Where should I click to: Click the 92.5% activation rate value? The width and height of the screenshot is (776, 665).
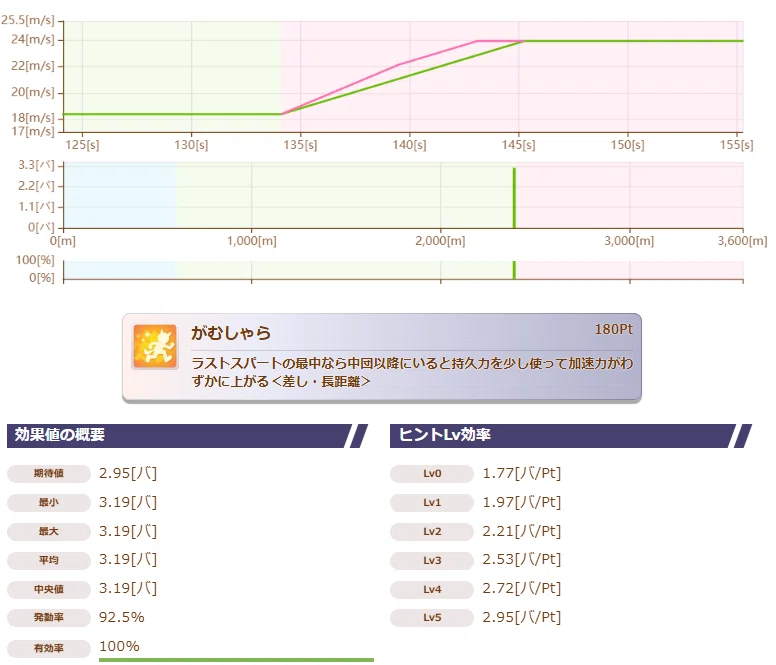click(122, 618)
